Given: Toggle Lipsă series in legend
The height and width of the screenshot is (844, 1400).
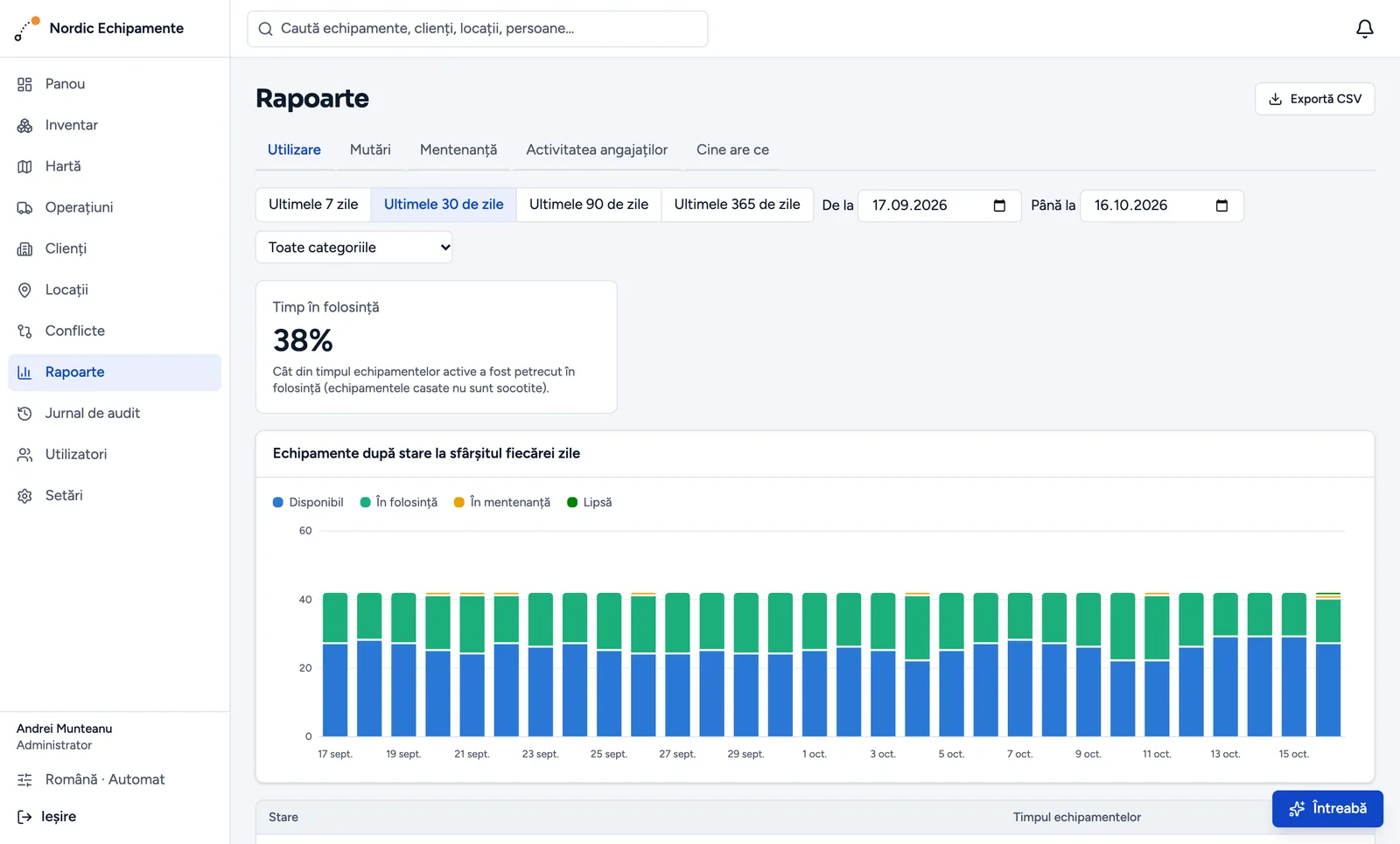Looking at the screenshot, I should (x=590, y=502).
